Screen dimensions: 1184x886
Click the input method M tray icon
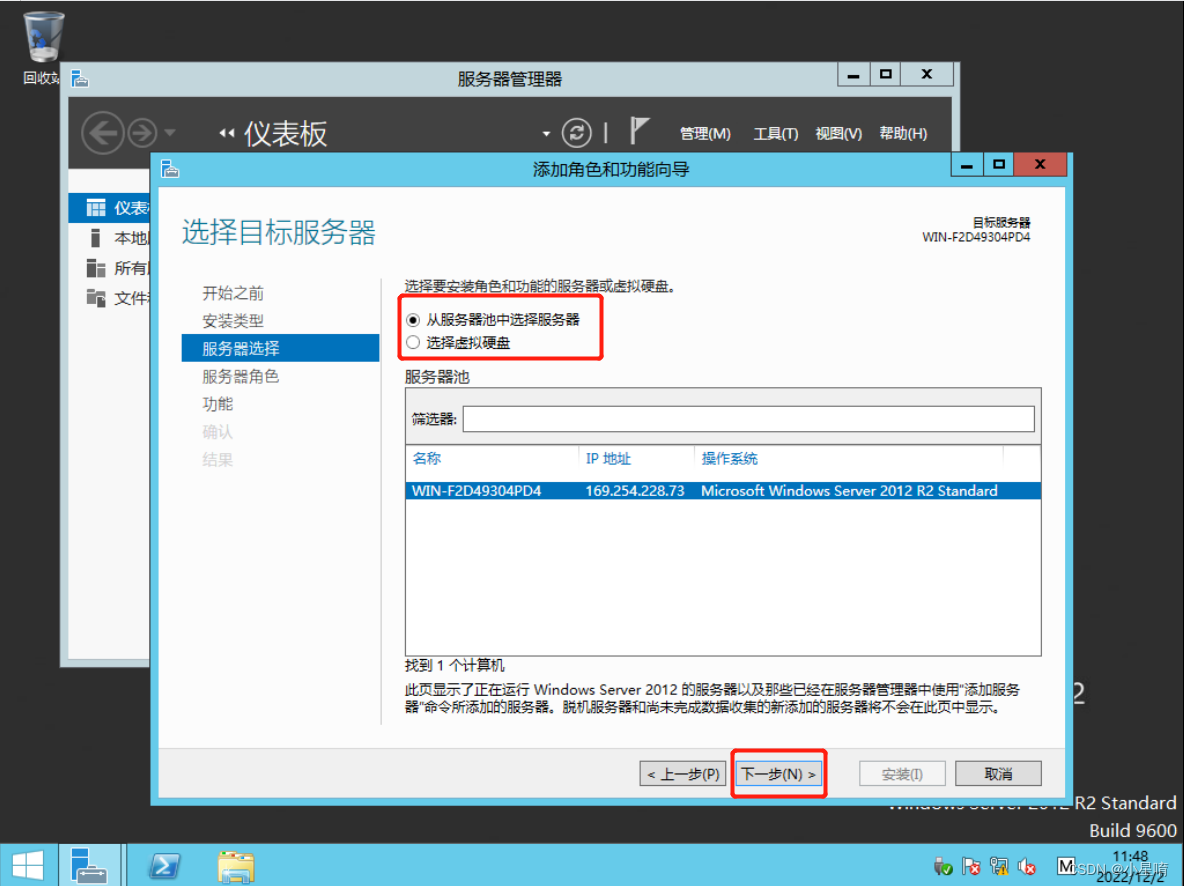pyautogui.click(x=1065, y=866)
